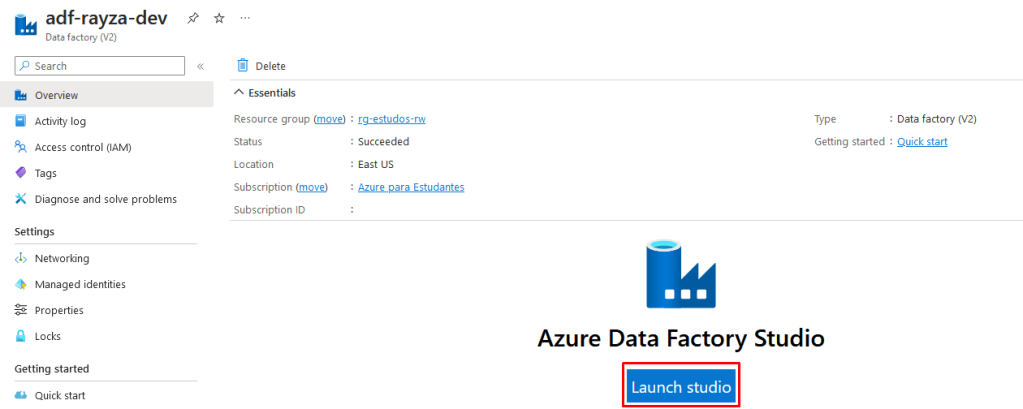Screen dimensions: 1023x409
Task: Click the Managed identities icon
Action: [21, 284]
